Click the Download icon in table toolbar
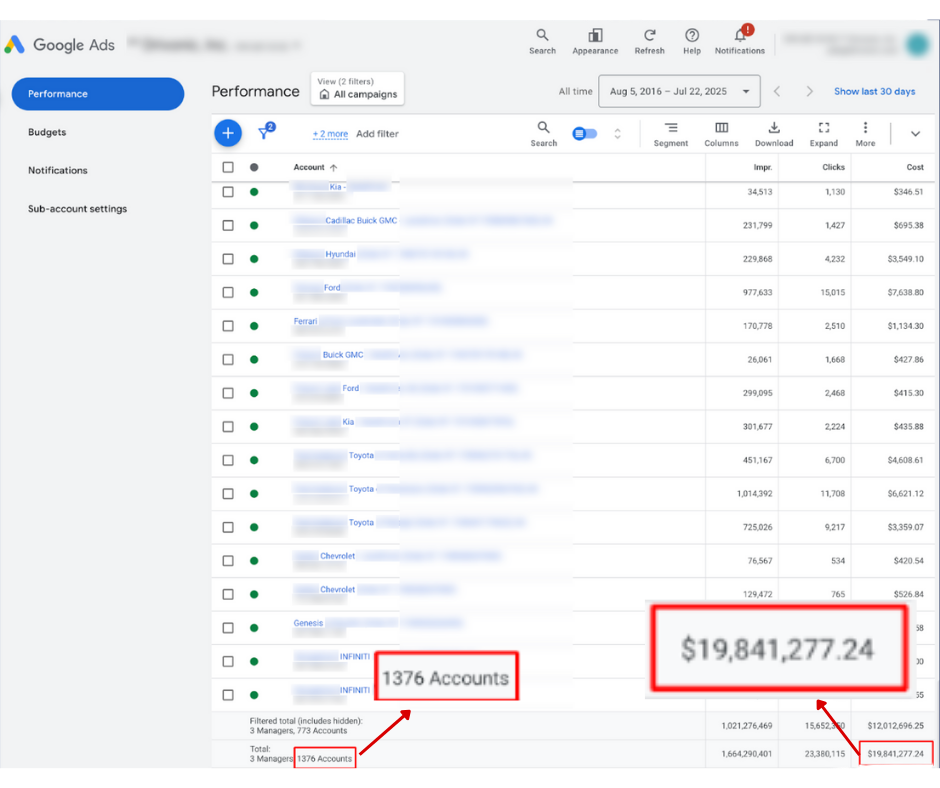 click(x=773, y=128)
